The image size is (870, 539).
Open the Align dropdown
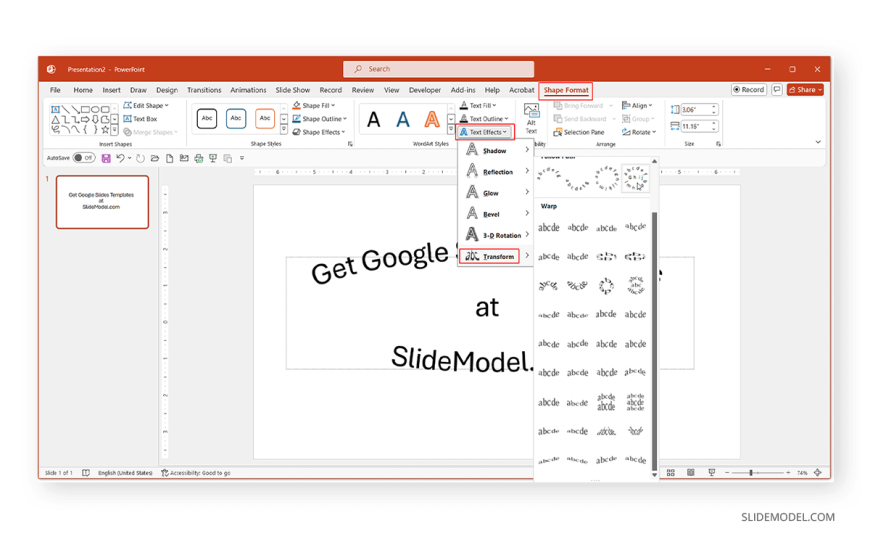pos(637,105)
